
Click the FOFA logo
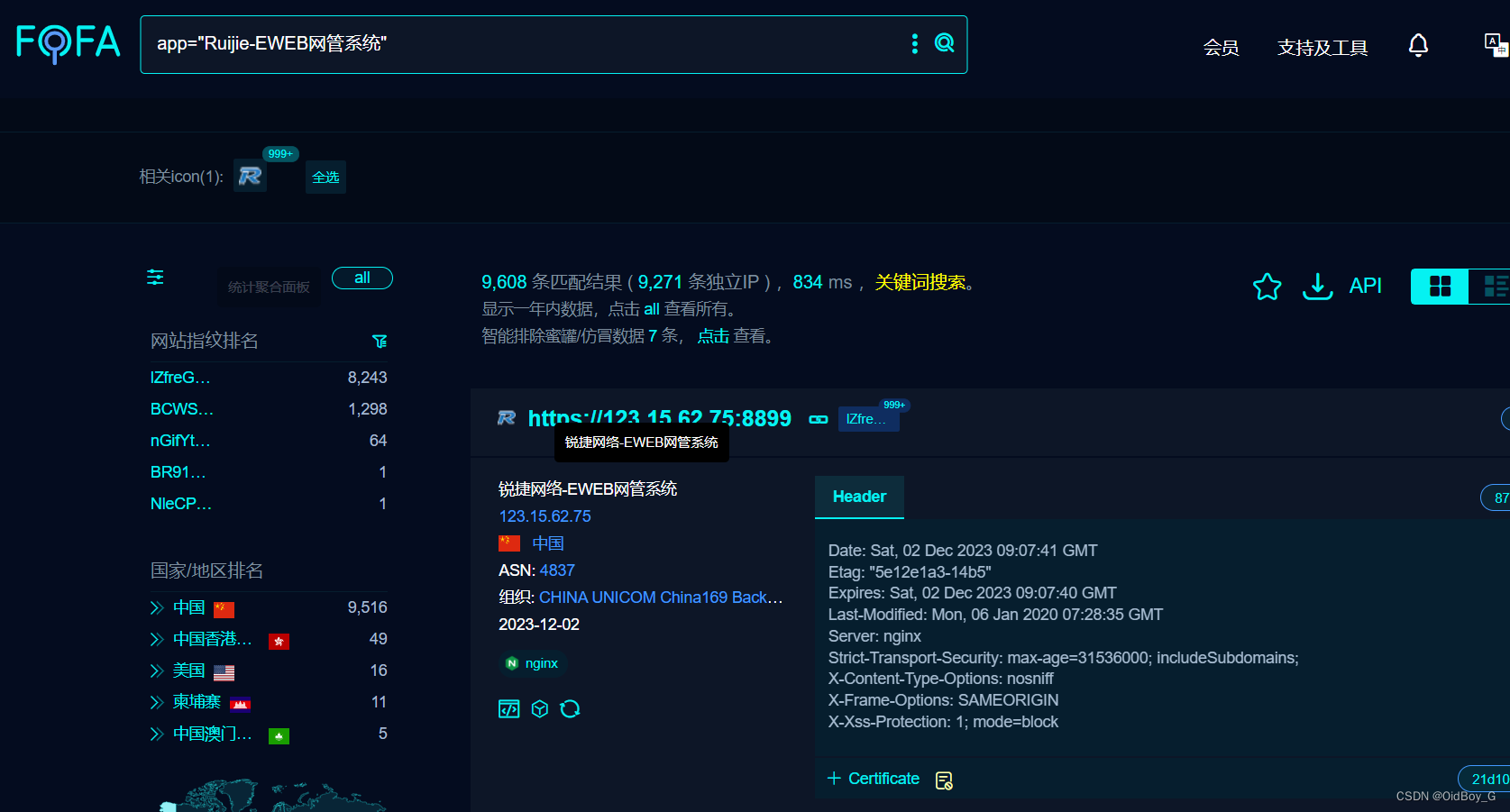(69, 43)
